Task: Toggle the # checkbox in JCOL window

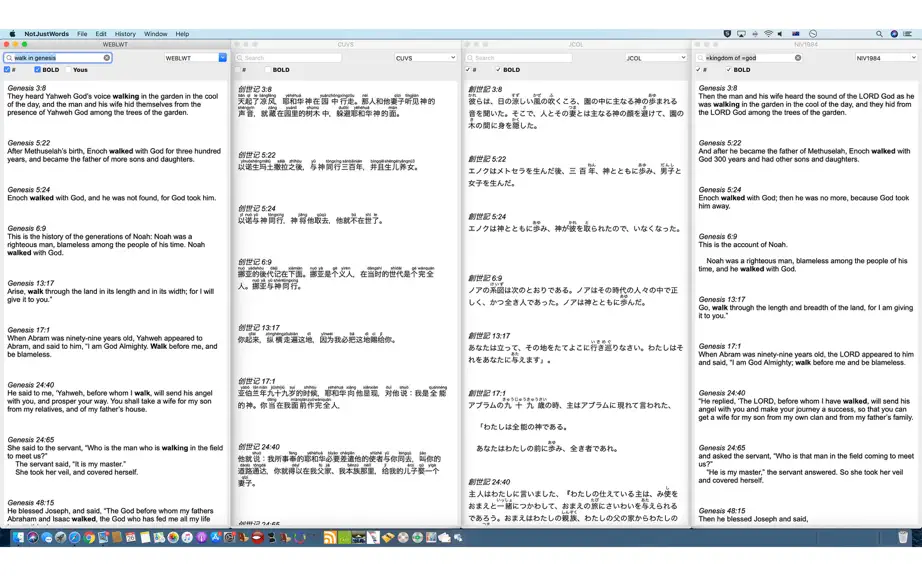Action: [468, 69]
